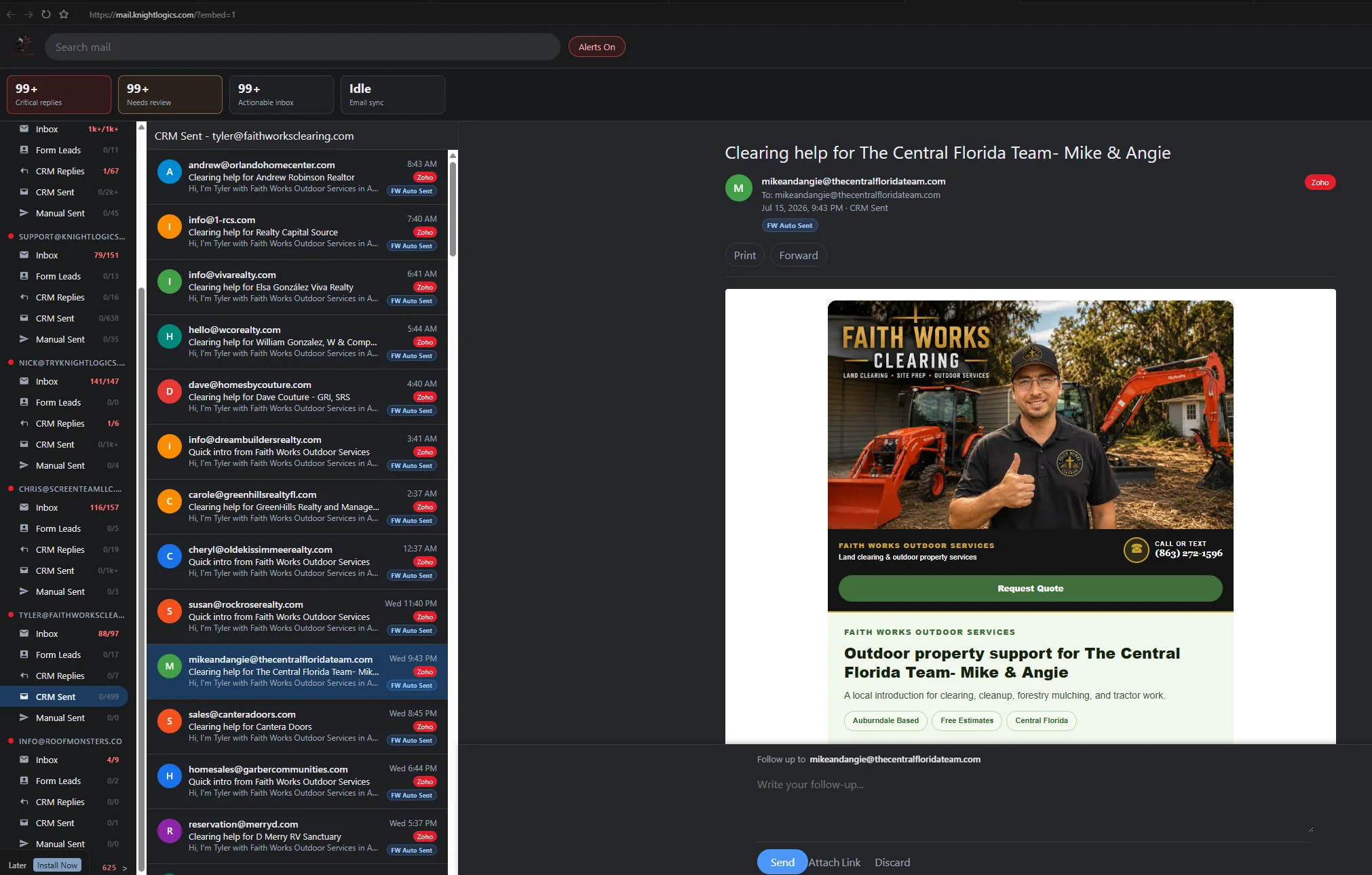Click the send-arrow icon of Manual Sent 0/35
1372x875 pixels.
24,339
